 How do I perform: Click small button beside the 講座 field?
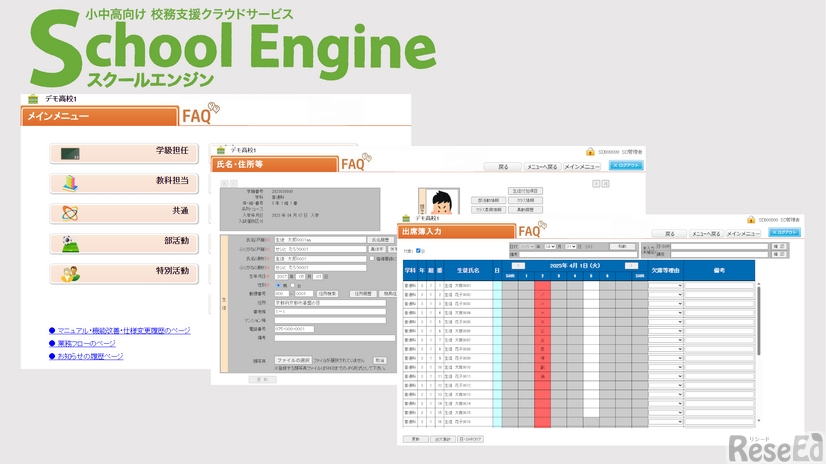coord(778,254)
